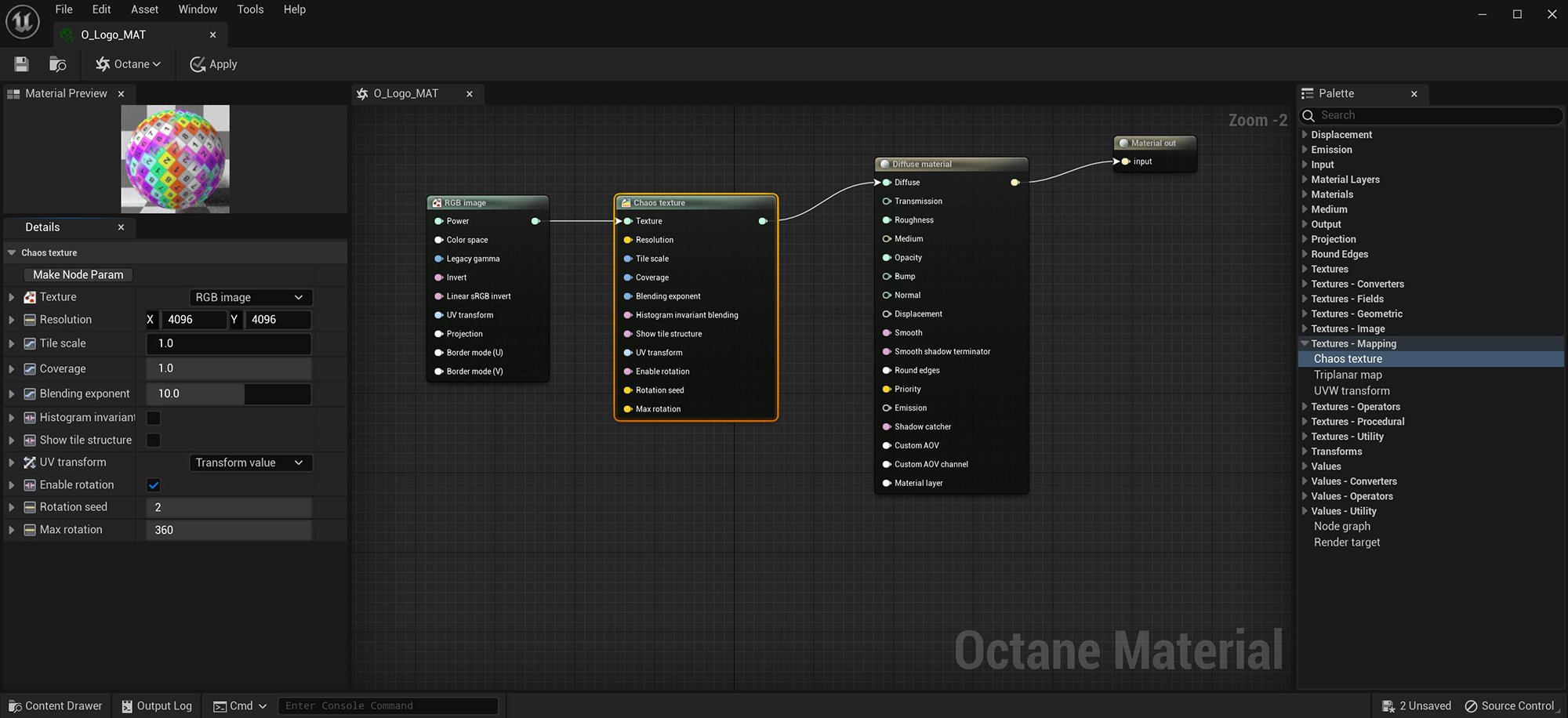Click the Material out input pin
This screenshot has width=1568, height=718.
(x=1126, y=161)
